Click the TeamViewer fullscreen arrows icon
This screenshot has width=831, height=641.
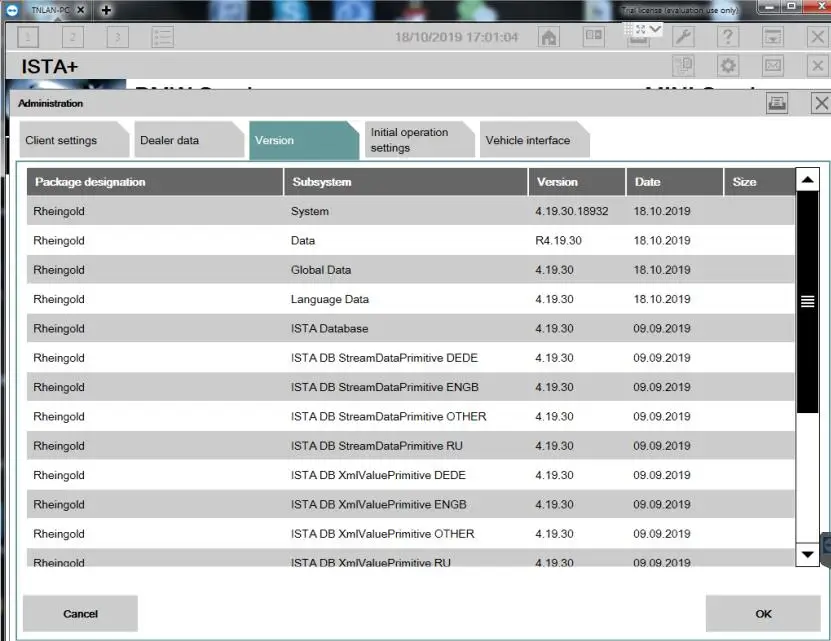pyautogui.click(x=640, y=29)
